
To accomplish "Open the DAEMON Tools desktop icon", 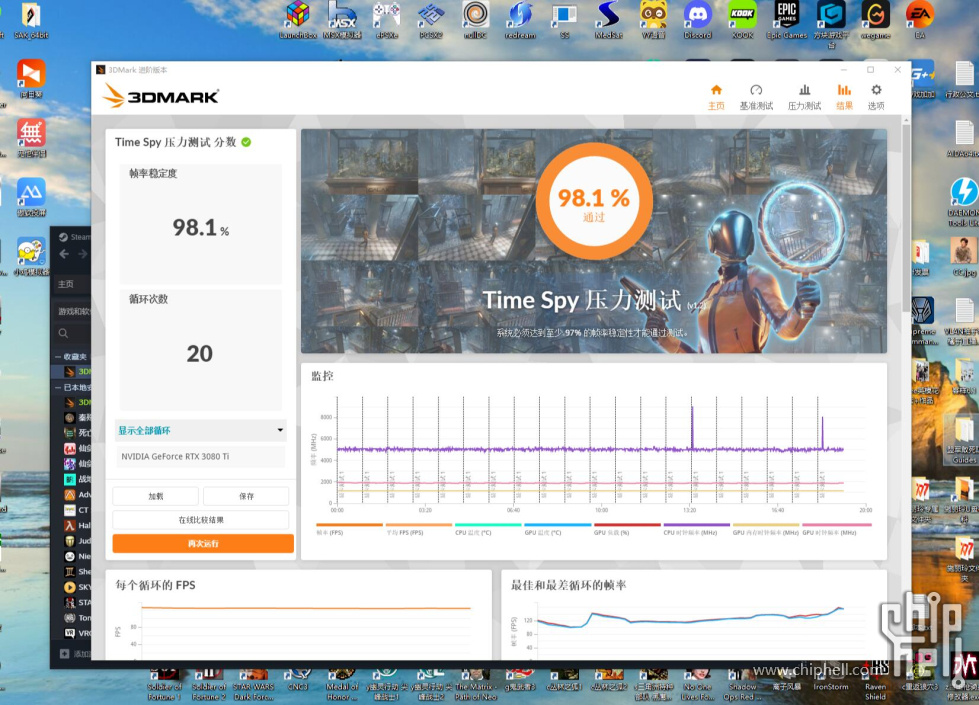I will click(963, 202).
